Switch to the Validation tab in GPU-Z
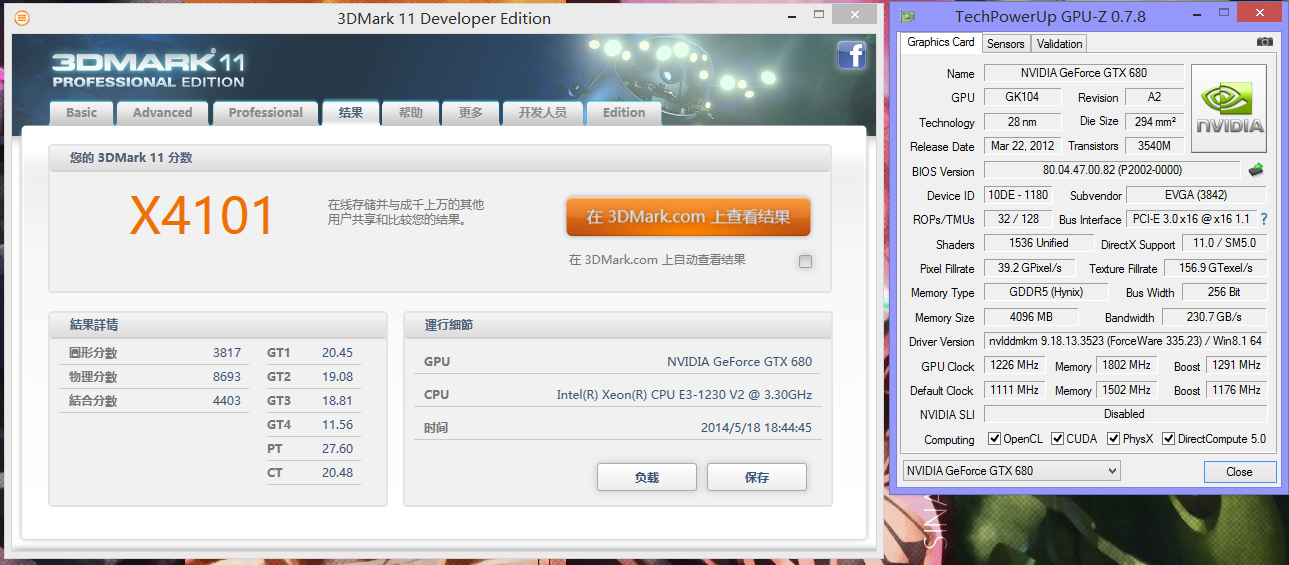This screenshot has height=565, width=1289. click(x=1059, y=44)
